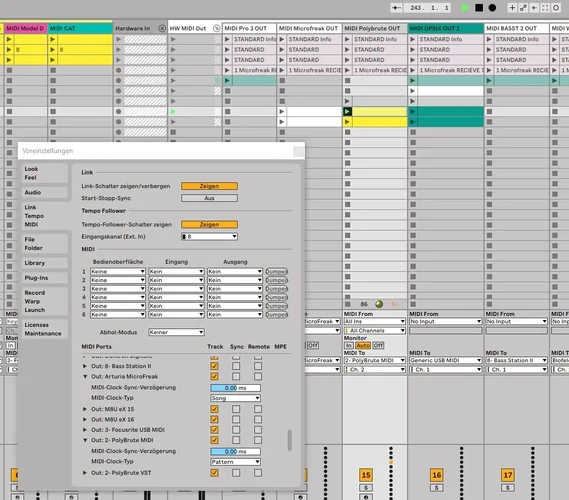Toggle Track checkbox for Out: 3- Focusrite USB MIDI
The width and height of the screenshot is (569, 500).
[x=214, y=430]
